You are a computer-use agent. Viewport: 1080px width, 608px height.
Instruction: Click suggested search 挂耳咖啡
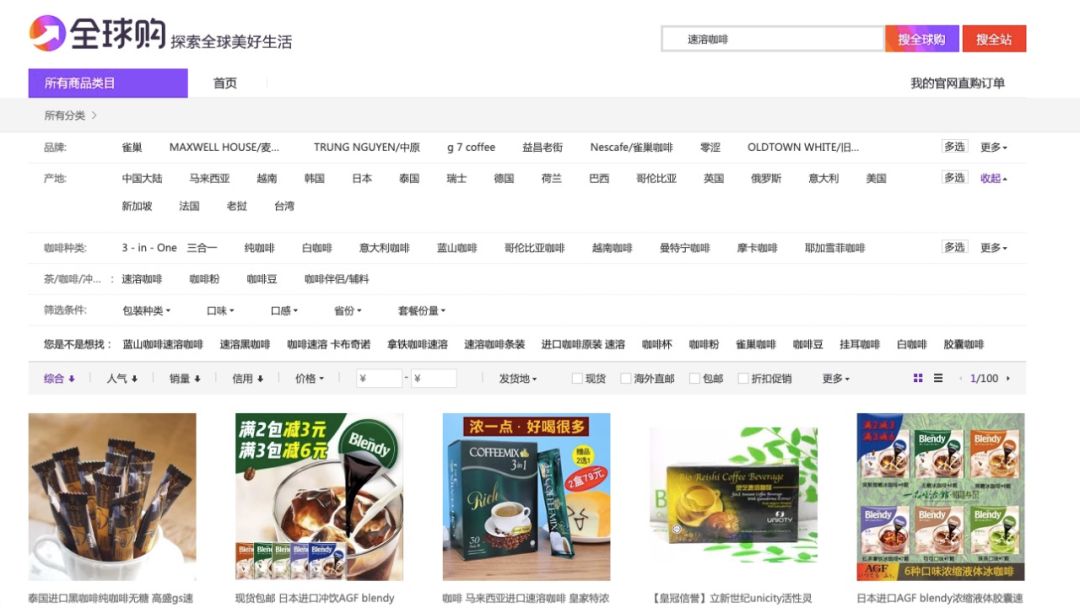tap(860, 344)
